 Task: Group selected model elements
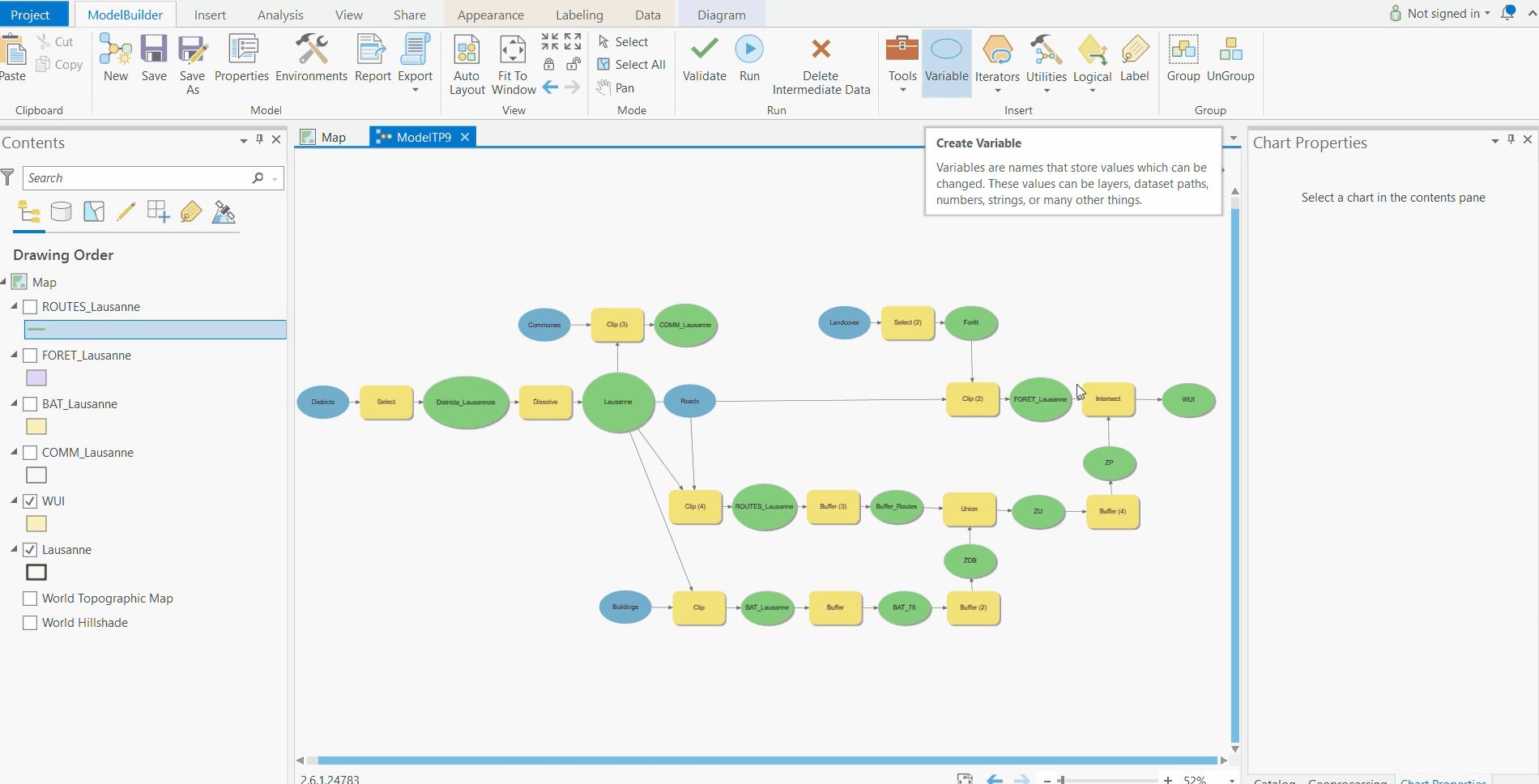coord(1183,59)
